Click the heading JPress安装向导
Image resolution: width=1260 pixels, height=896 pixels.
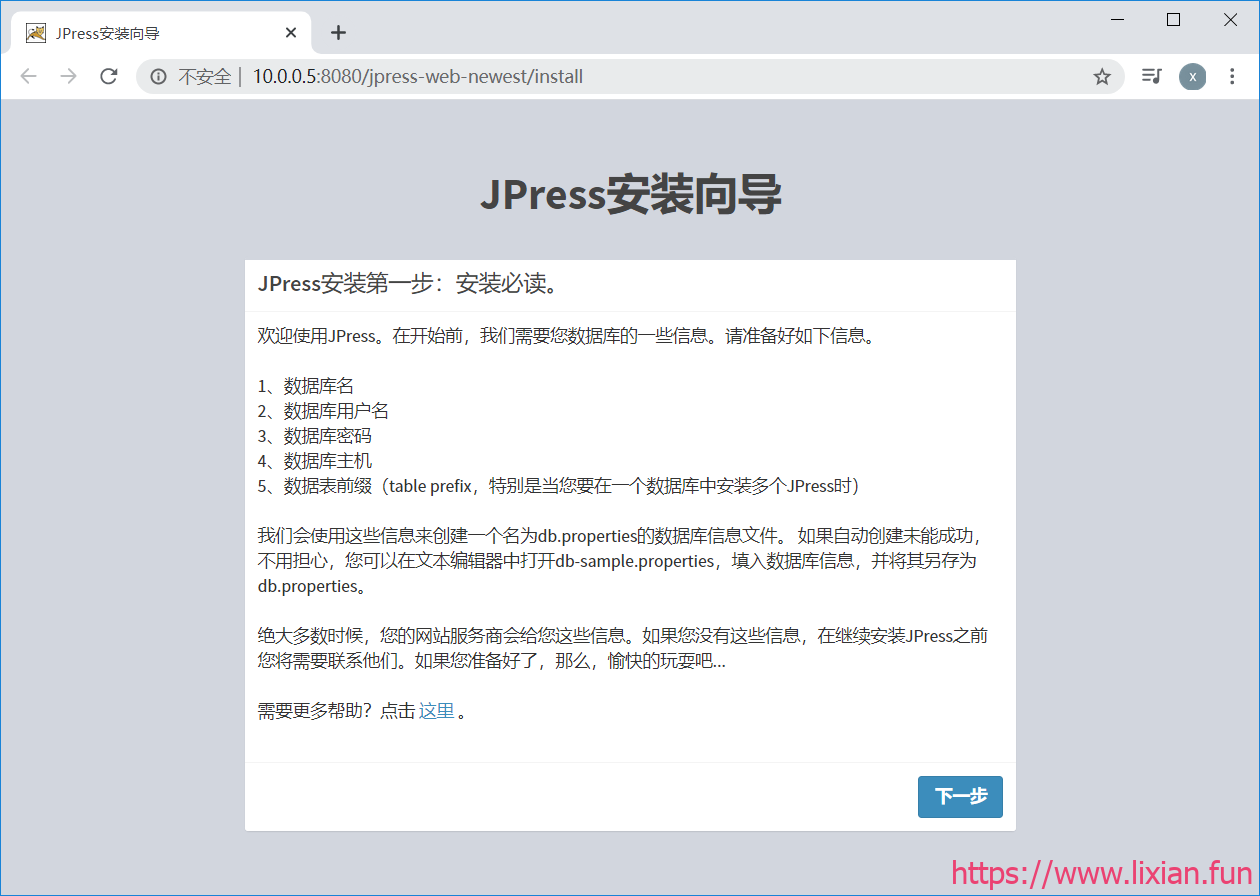[630, 194]
